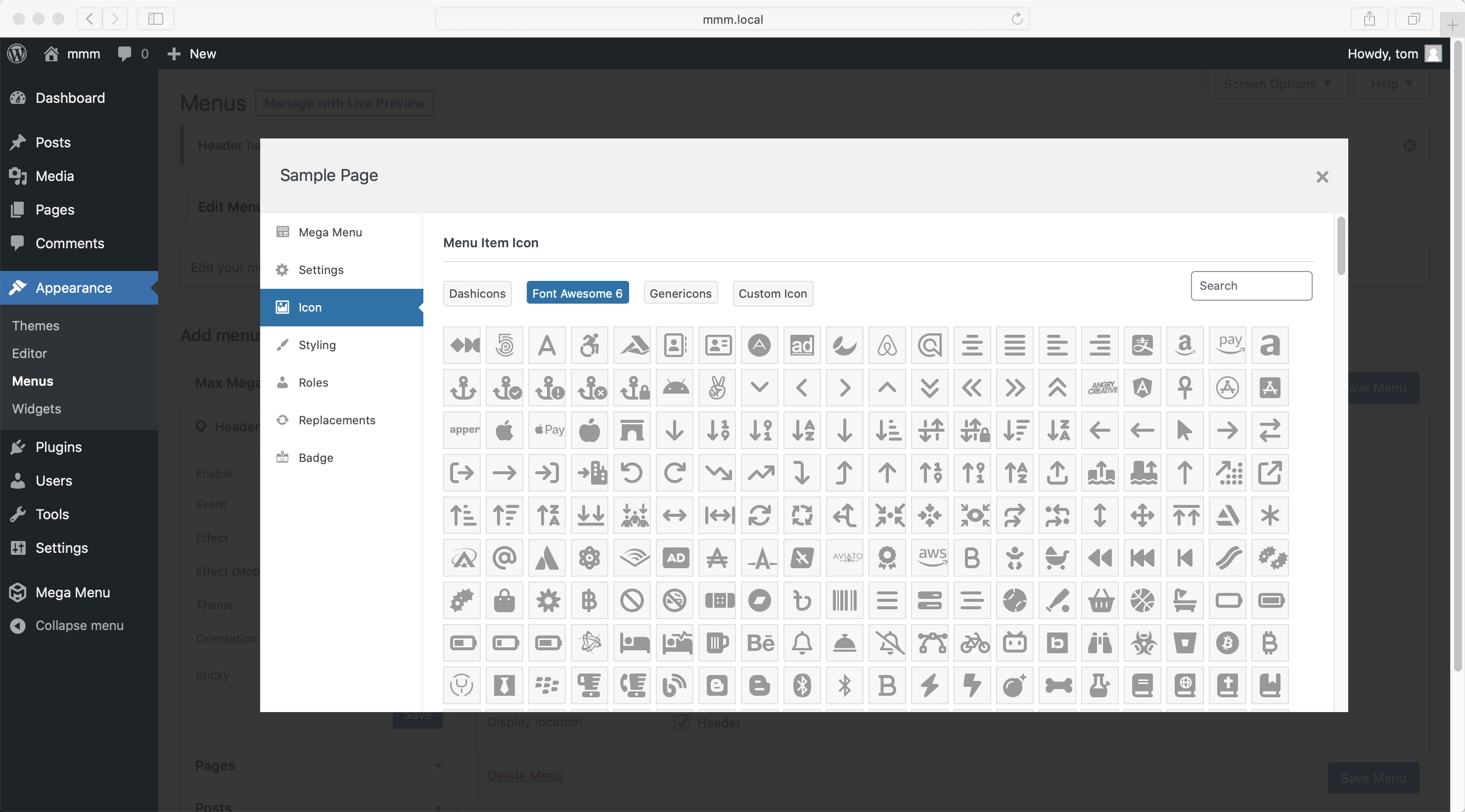The height and width of the screenshot is (812, 1465).
Task: Switch to Genericons tab
Action: pos(680,293)
